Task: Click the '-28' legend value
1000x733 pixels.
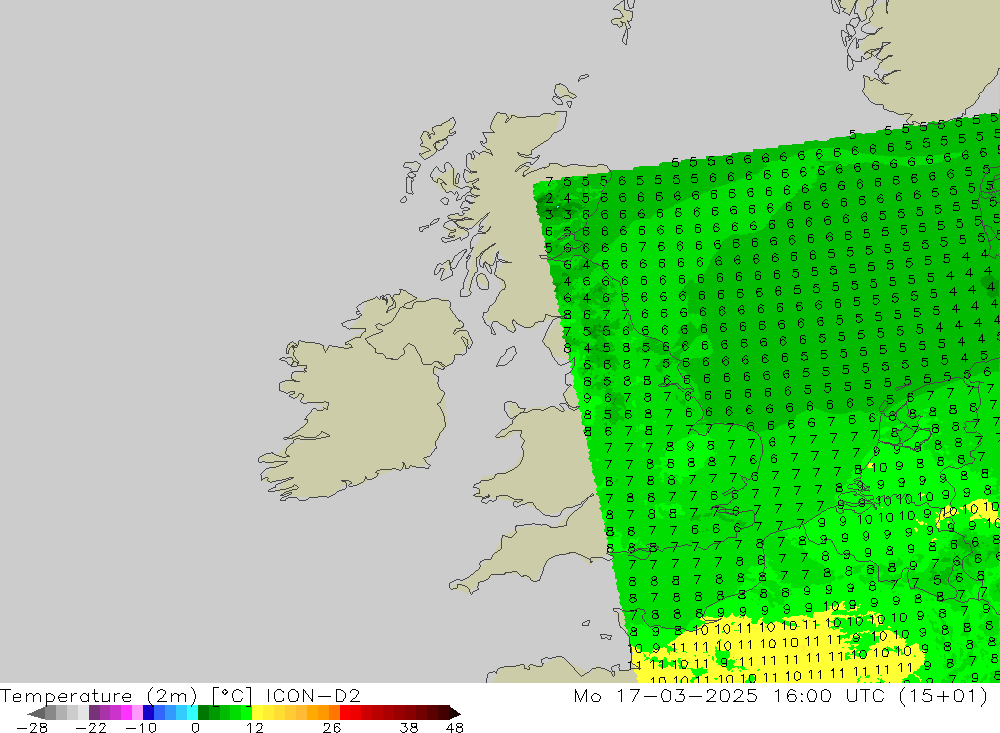Action: tap(32, 728)
